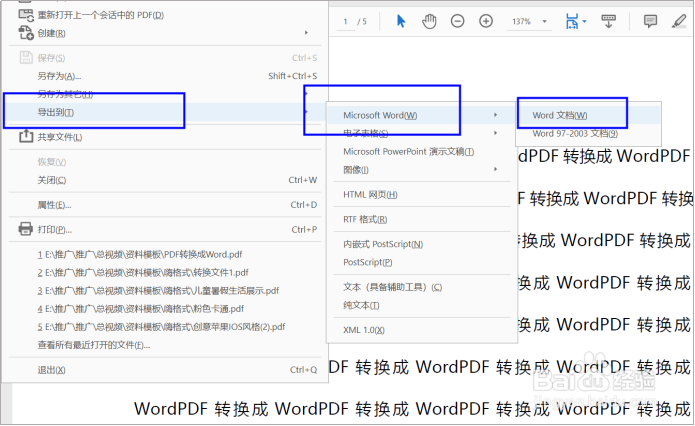
Task: Open recent file PDF转换成Word.pdf
Action: pyautogui.click(x=140, y=254)
